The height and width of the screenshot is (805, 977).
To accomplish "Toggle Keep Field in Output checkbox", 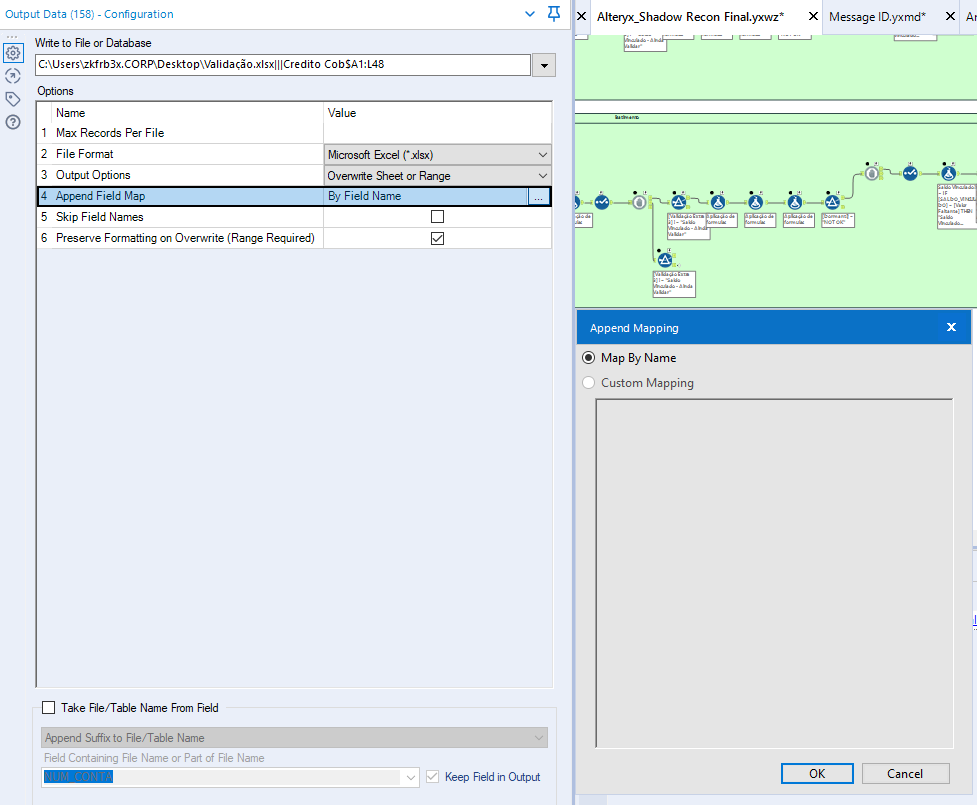I will point(432,777).
